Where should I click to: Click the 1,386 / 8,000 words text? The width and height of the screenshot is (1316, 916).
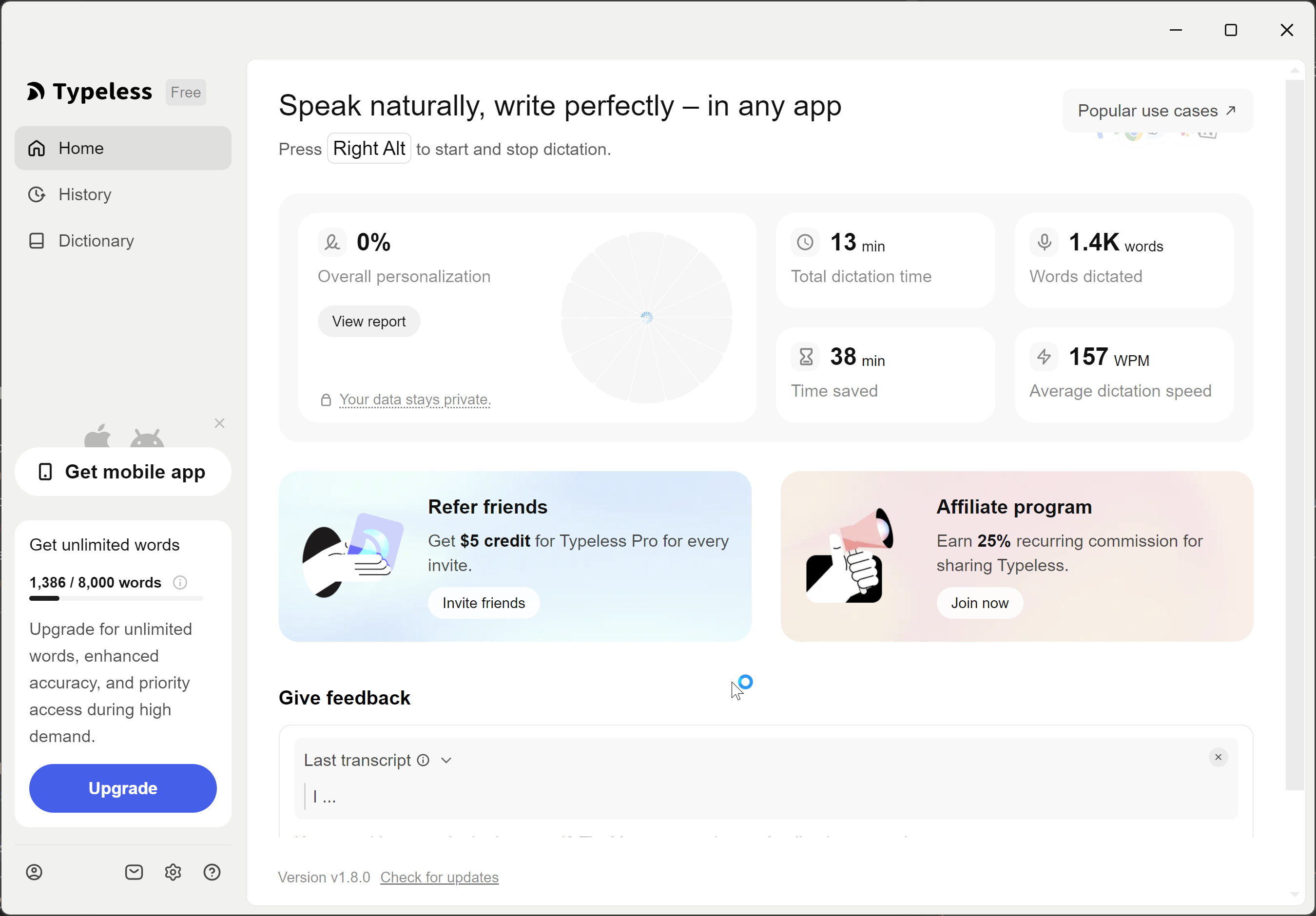(95, 583)
